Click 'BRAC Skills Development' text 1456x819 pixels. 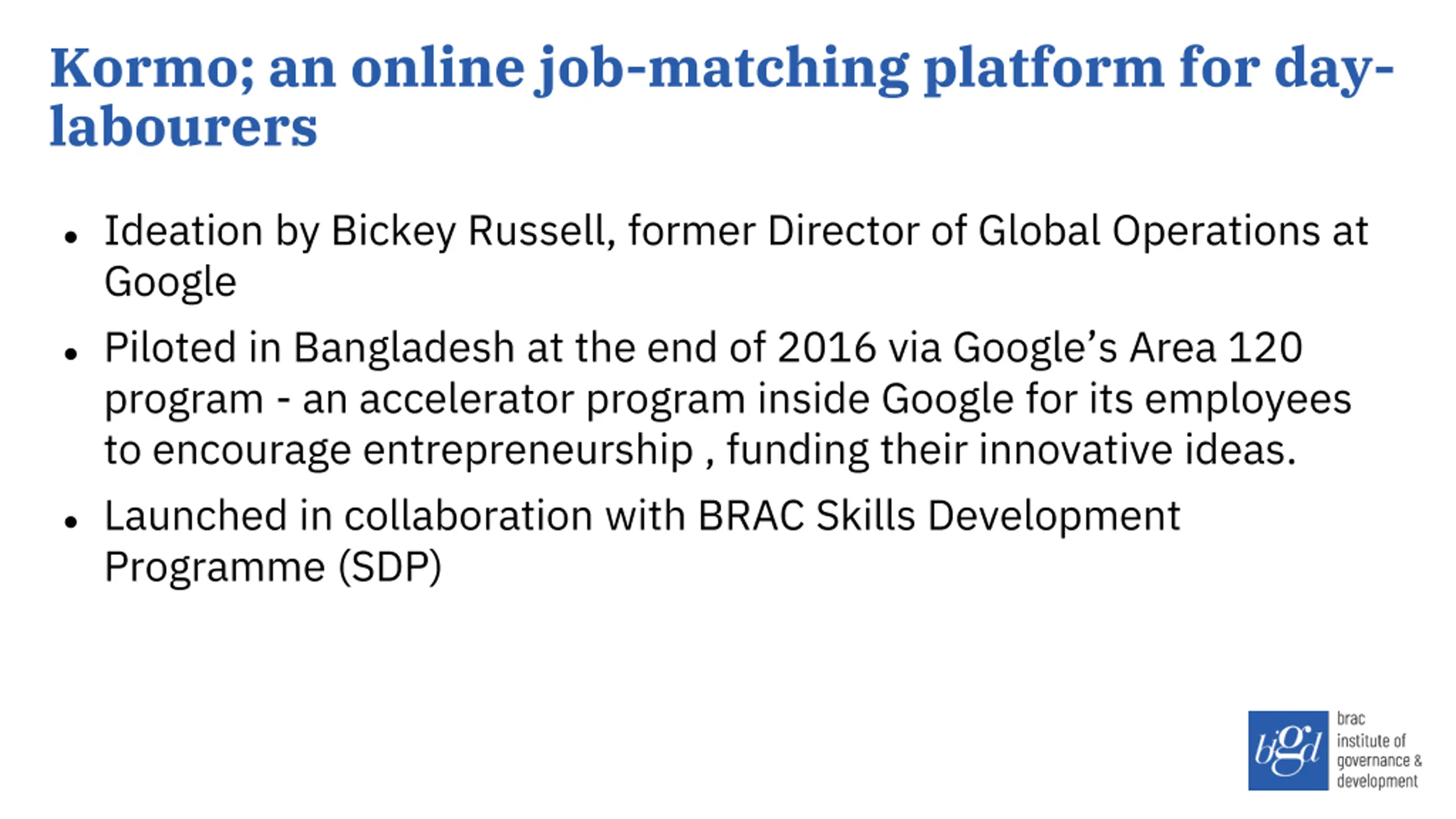pyautogui.click(x=939, y=516)
